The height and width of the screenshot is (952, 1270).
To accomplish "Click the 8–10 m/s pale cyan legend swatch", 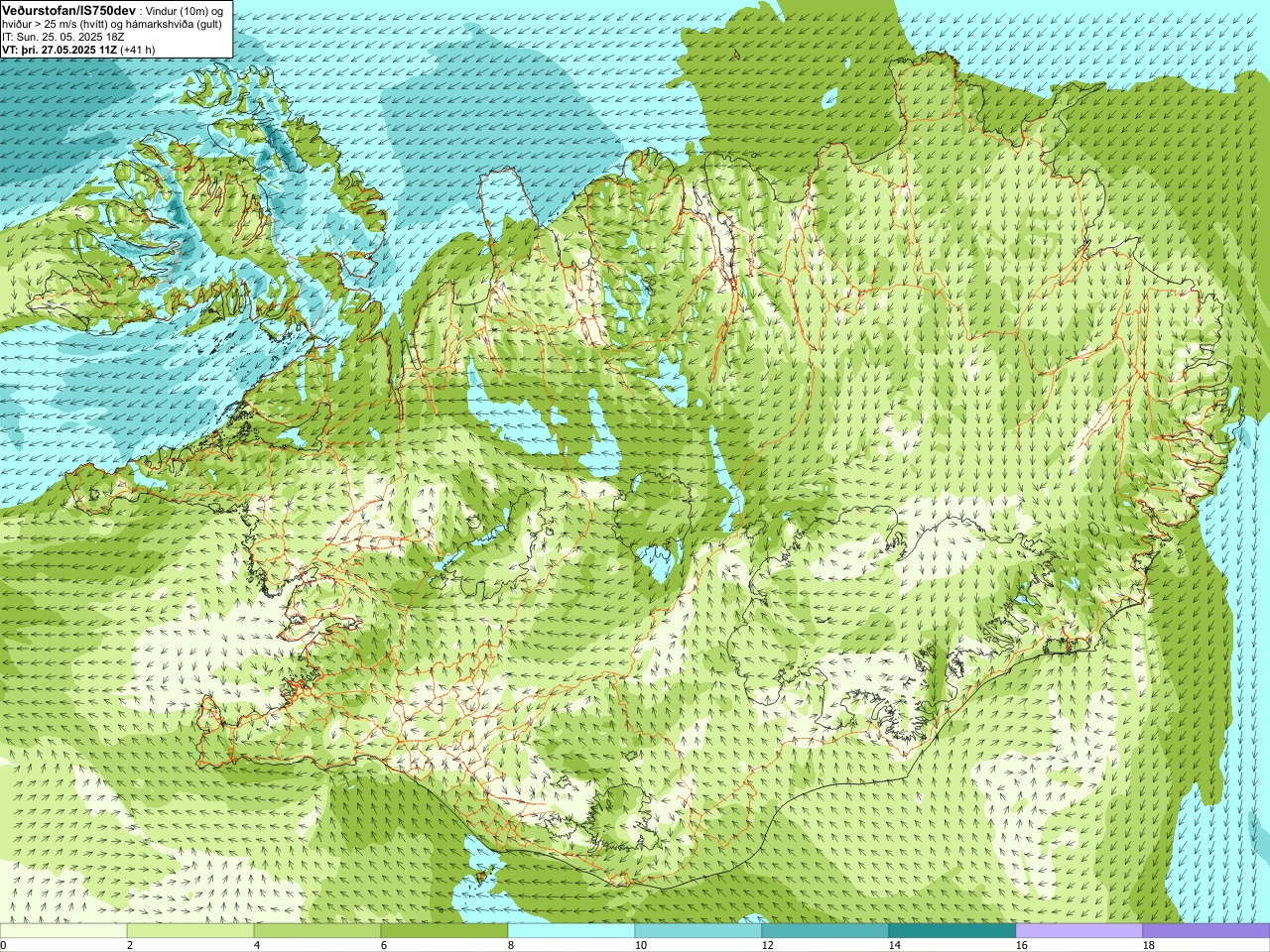I will (x=571, y=931).
